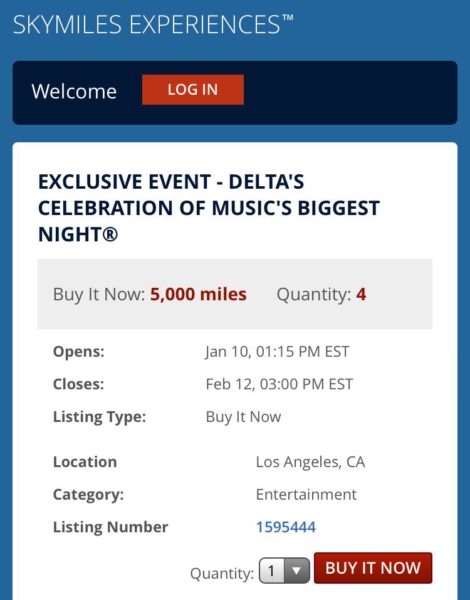Click the Location label

(85, 462)
